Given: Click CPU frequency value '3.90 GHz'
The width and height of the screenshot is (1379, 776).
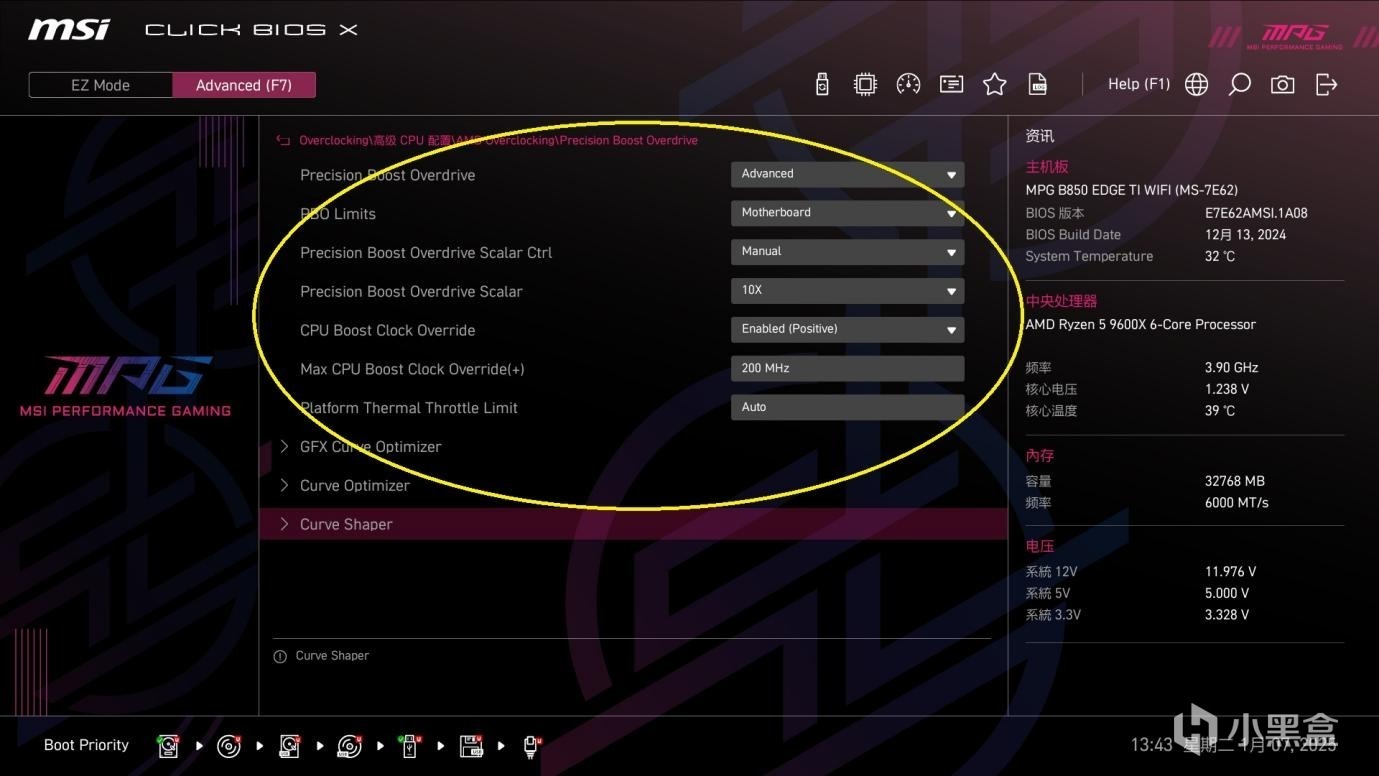Looking at the screenshot, I should click(1231, 368).
